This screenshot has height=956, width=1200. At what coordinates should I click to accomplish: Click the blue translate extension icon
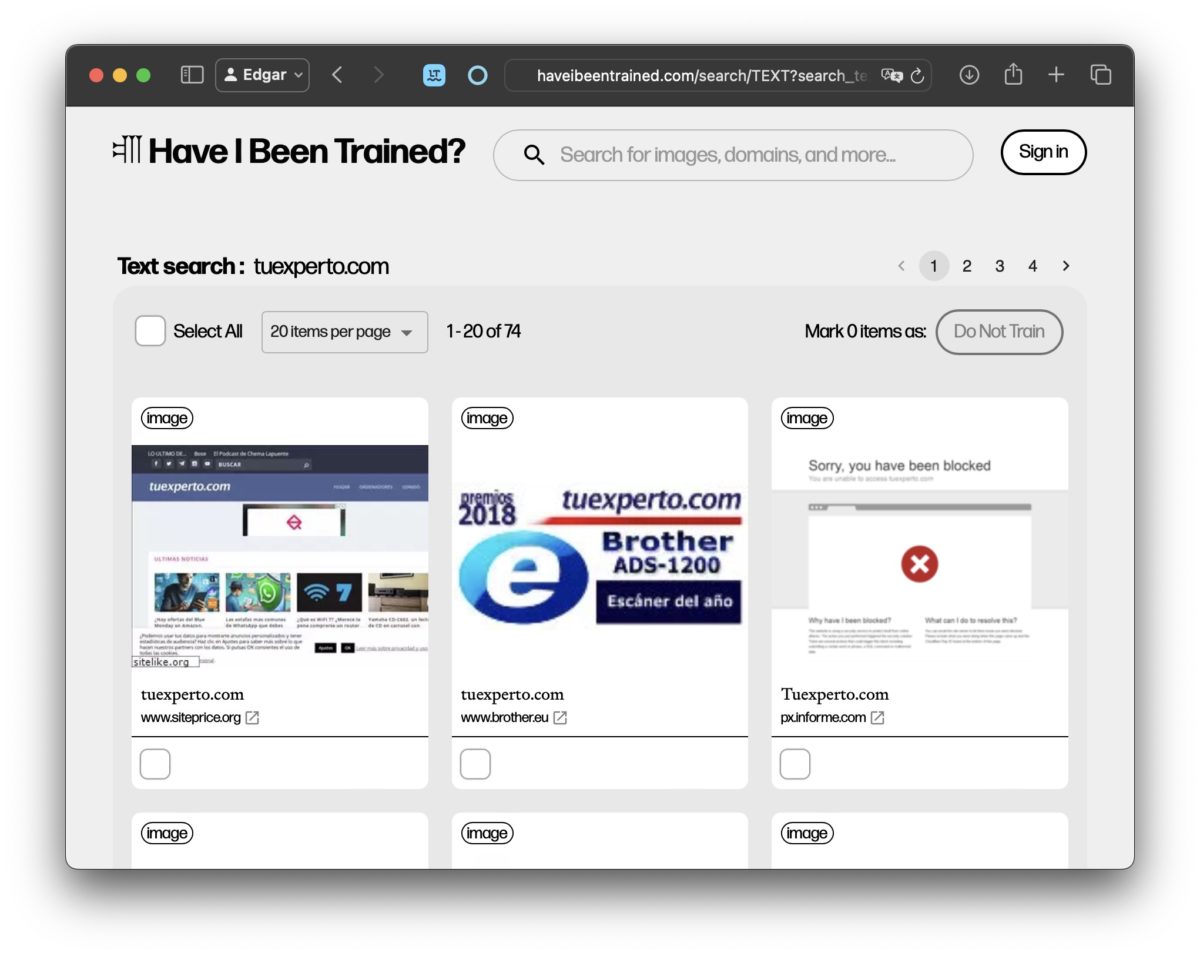[x=434, y=75]
